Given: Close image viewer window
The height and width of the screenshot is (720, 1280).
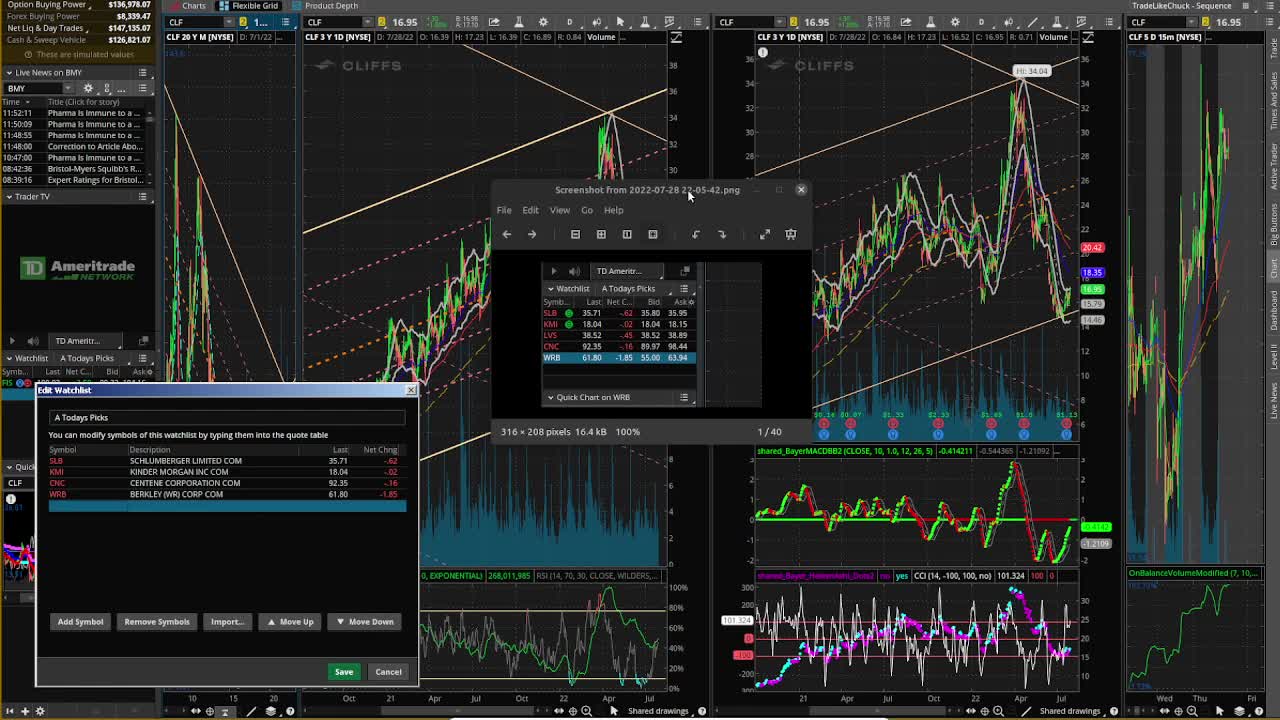Looking at the screenshot, I should pyautogui.click(x=800, y=189).
